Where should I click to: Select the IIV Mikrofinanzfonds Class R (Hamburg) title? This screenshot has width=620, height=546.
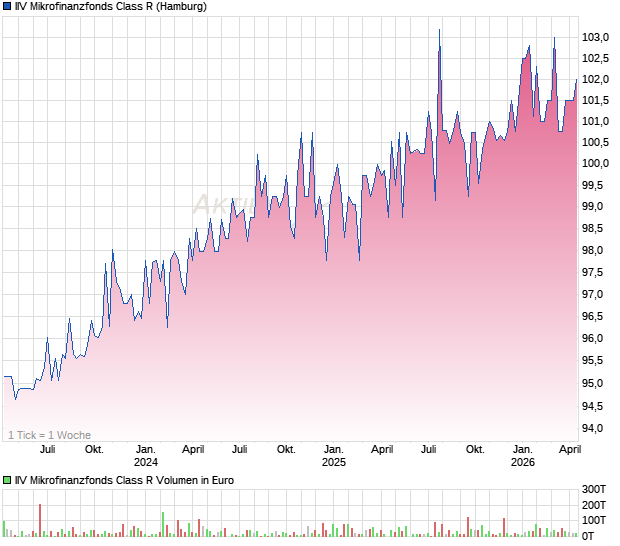click(112, 7)
